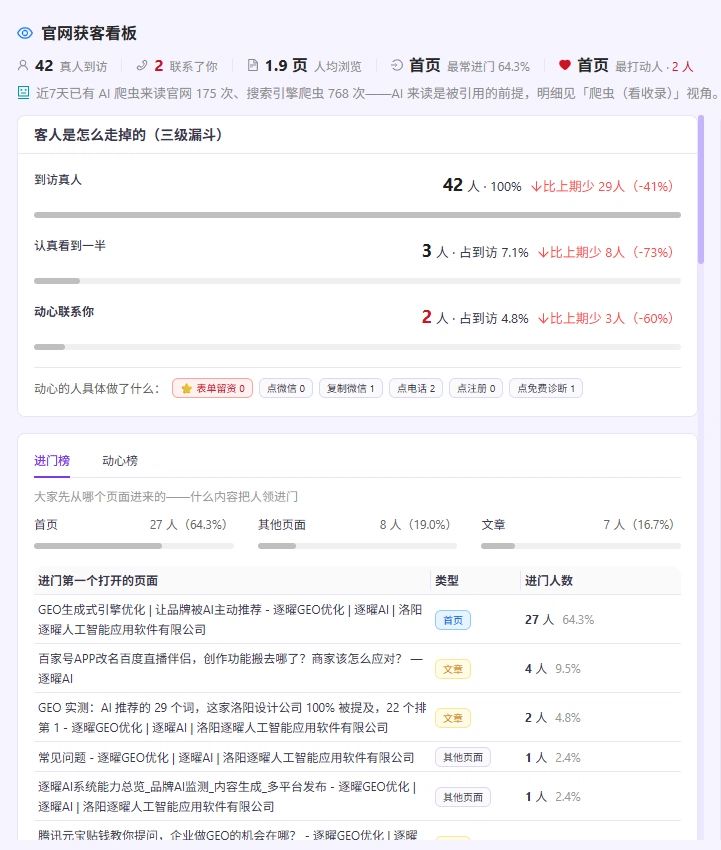This screenshot has height=850, width=721.
Task: Click 文章 tag in 百家号APP row
Action: [x=453, y=669]
